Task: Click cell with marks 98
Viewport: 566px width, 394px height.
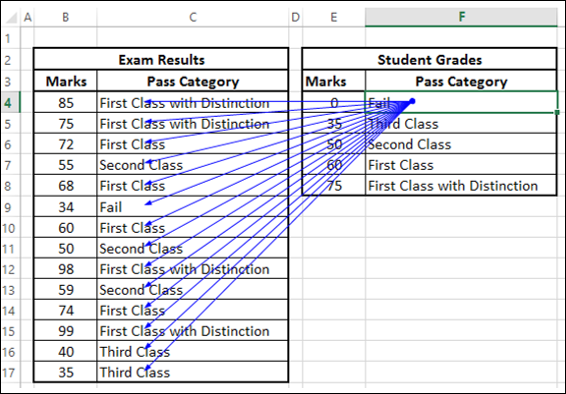Action: (65, 269)
